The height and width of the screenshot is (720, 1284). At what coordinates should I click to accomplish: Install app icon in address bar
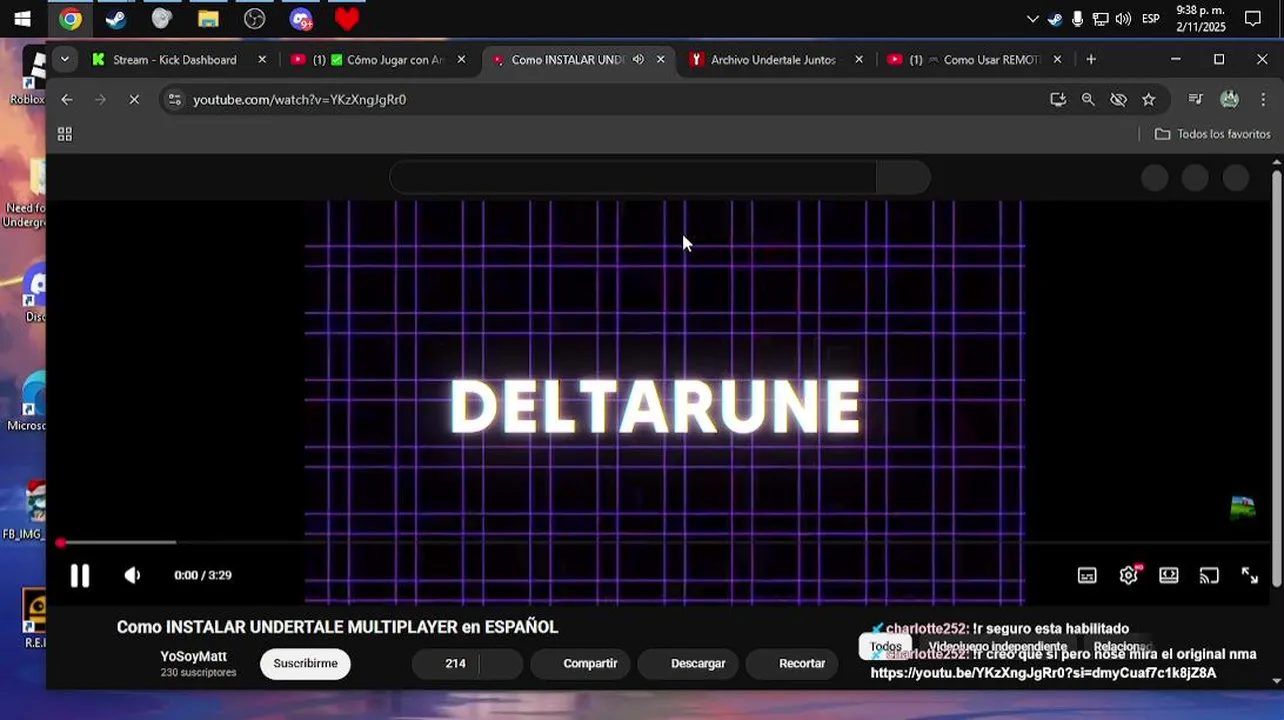(x=1058, y=99)
